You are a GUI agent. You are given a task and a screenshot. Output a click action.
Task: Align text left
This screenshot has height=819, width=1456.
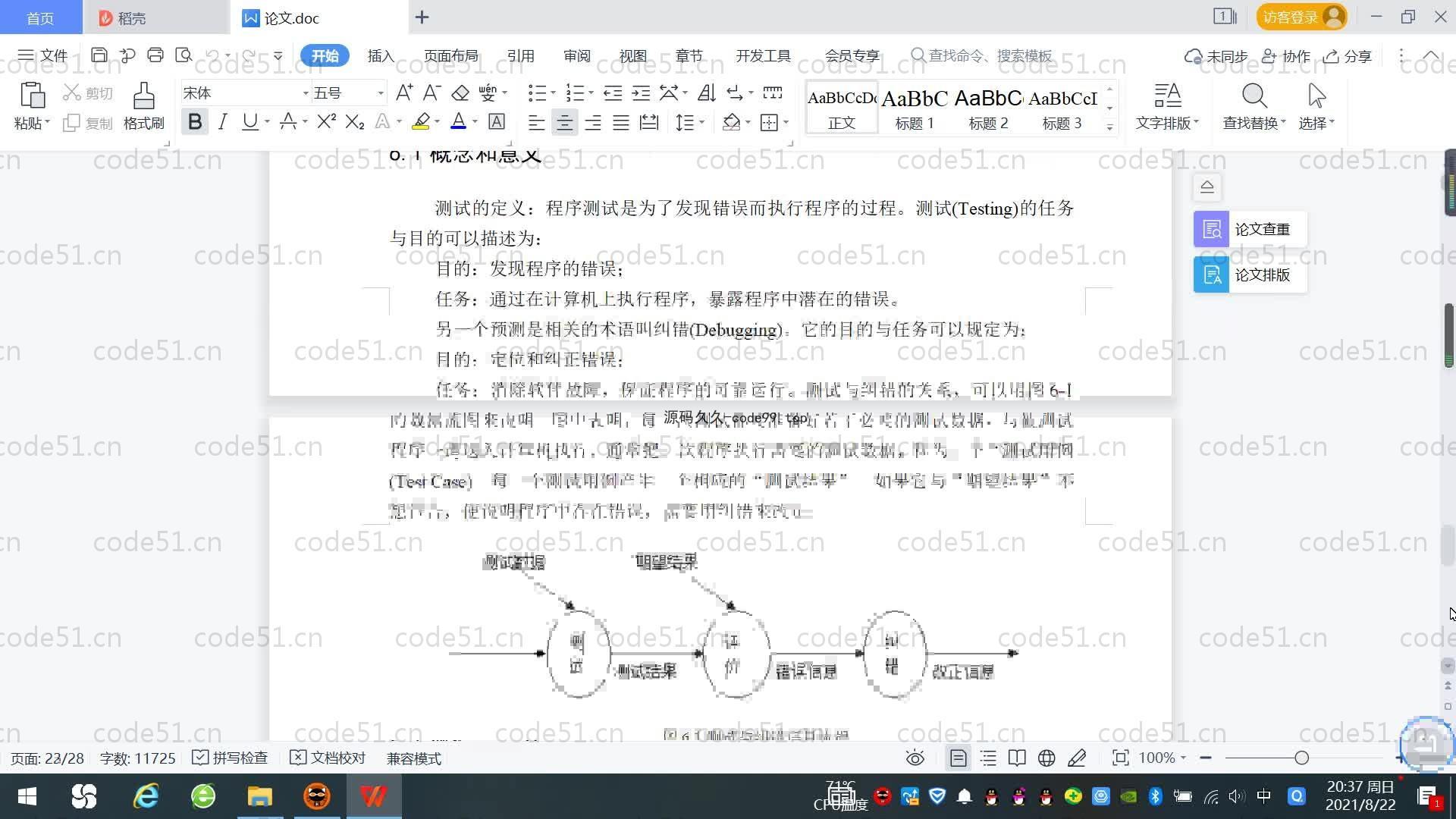(536, 122)
